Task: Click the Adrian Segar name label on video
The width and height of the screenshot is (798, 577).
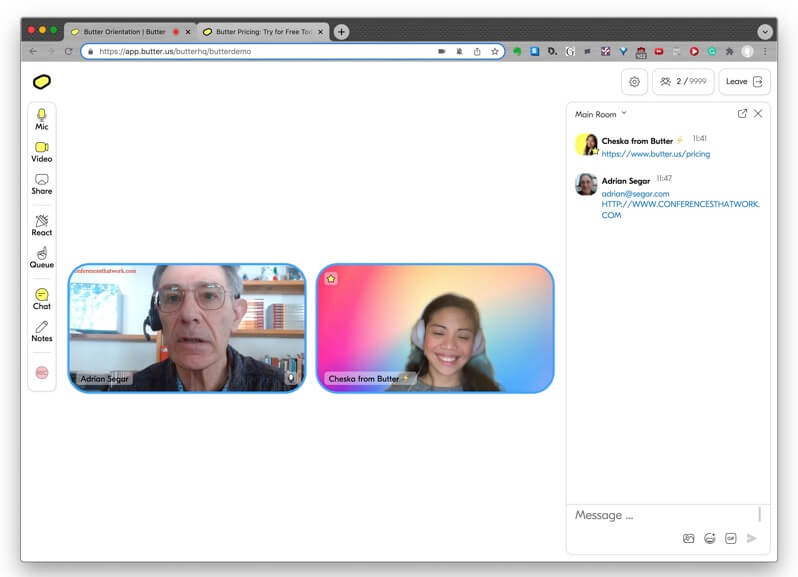Action: pyautogui.click(x=104, y=379)
